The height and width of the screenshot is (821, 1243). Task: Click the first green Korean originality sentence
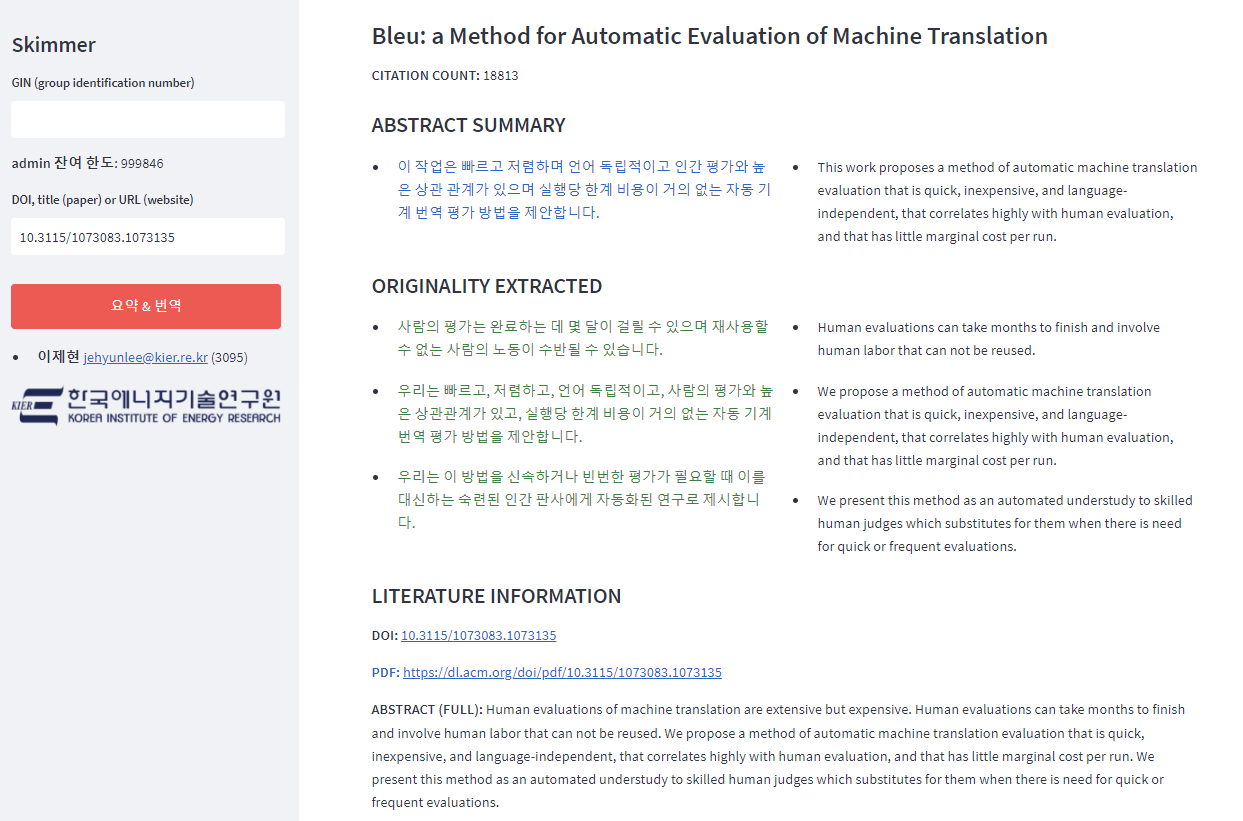pos(584,338)
